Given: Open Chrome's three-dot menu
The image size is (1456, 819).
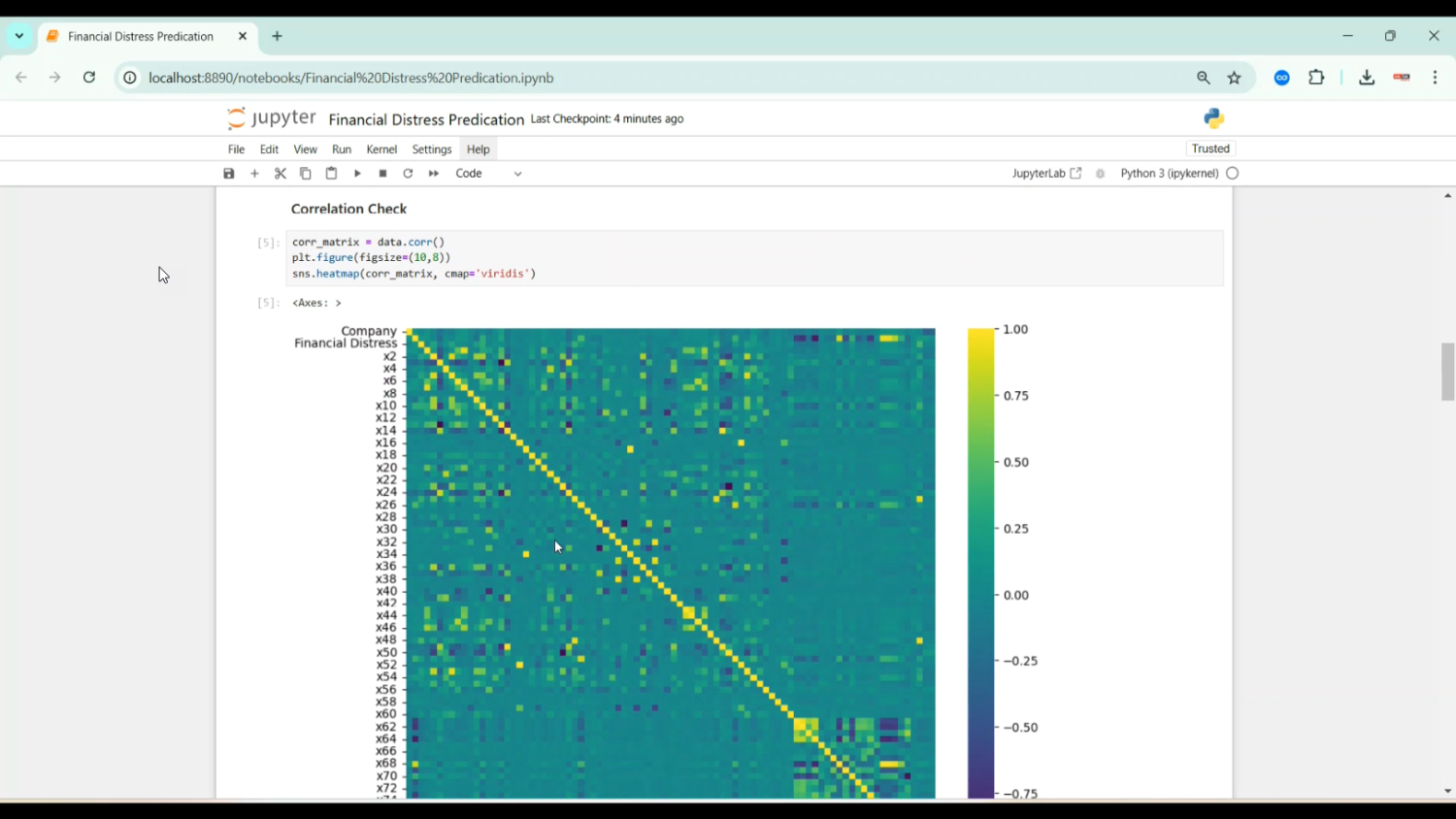Looking at the screenshot, I should point(1435,78).
